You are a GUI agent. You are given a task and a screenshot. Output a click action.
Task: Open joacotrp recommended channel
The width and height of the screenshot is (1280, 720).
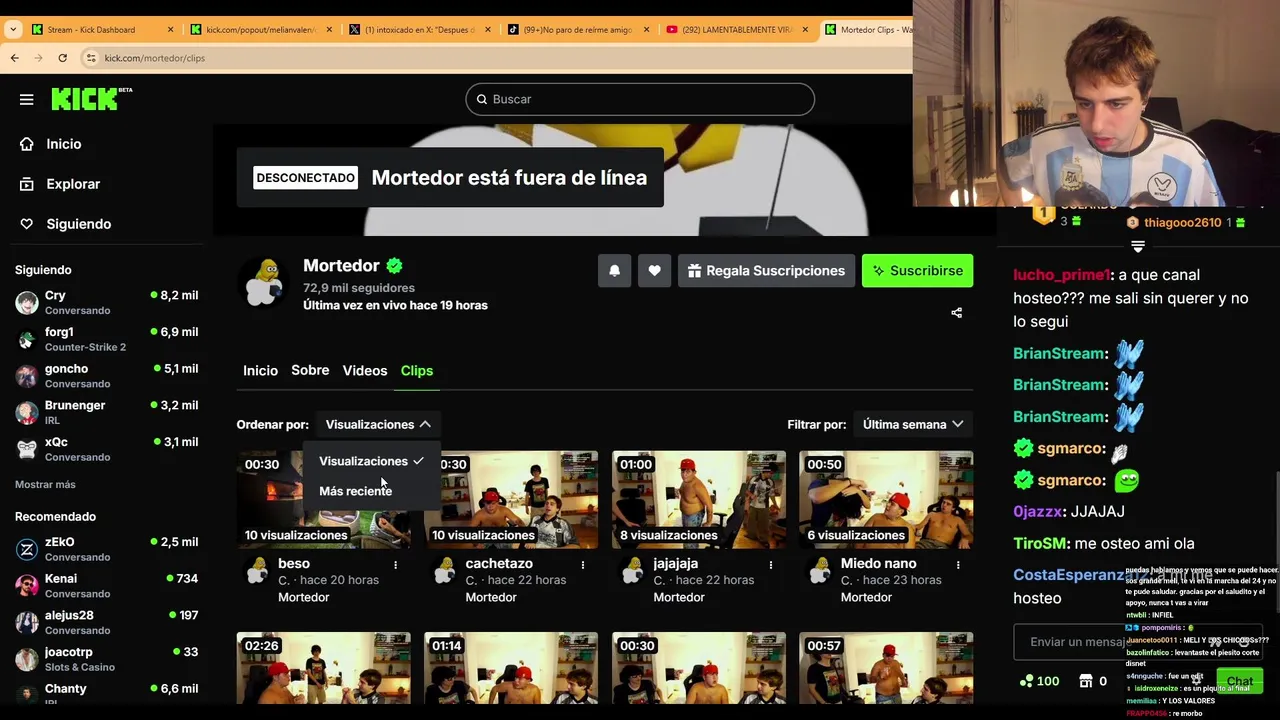point(106,659)
